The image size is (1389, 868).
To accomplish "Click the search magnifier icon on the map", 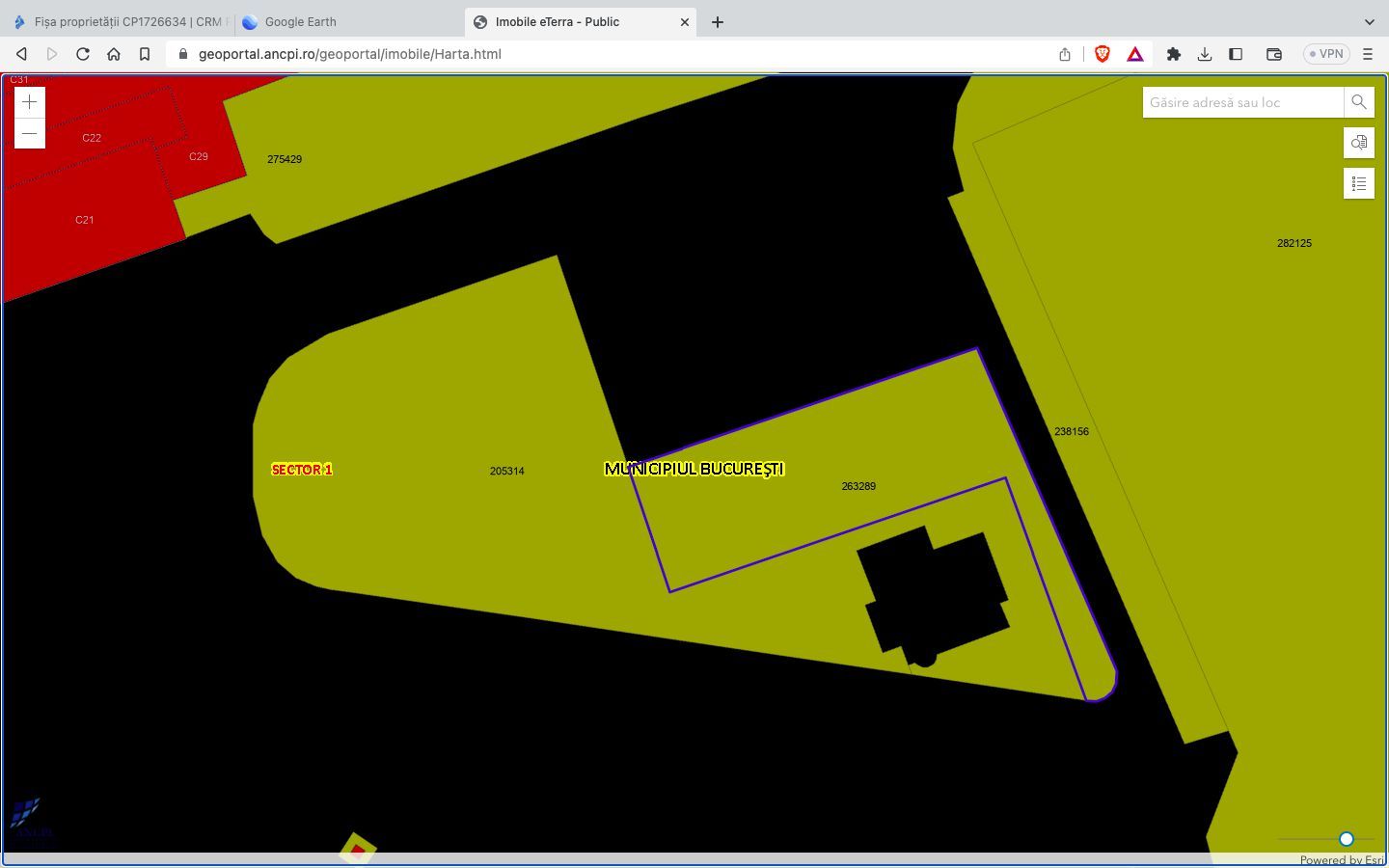I will 1358,102.
